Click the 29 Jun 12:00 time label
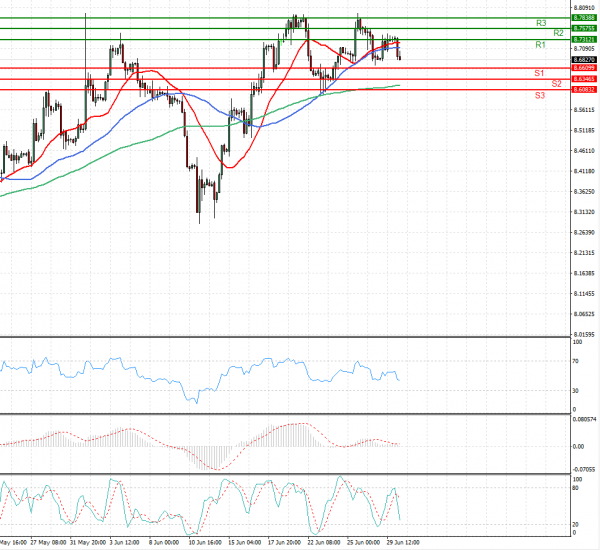The height and width of the screenshot is (550, 600). point(403,543)
